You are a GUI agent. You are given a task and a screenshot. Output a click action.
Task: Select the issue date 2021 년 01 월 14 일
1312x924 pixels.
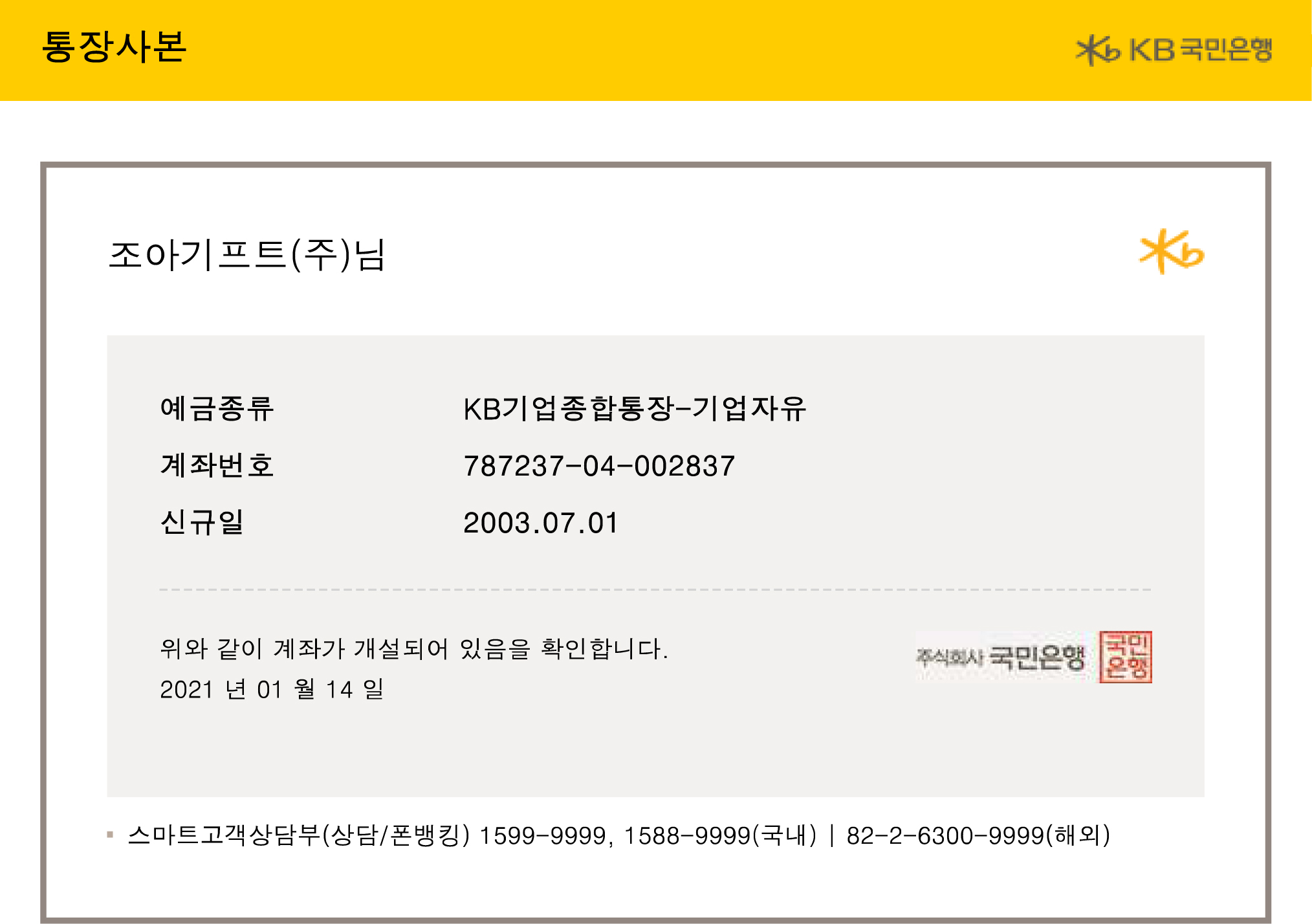pos(272,689)
